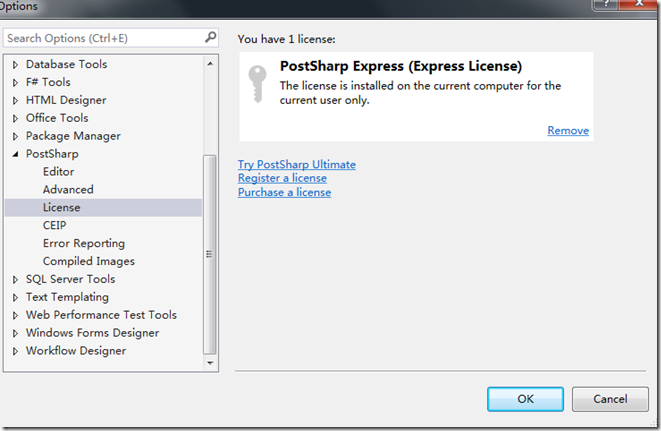Click the options tree scrollbar thumb
The width and height of the screenshot is (661, 431).
click(x=210, y=255)
